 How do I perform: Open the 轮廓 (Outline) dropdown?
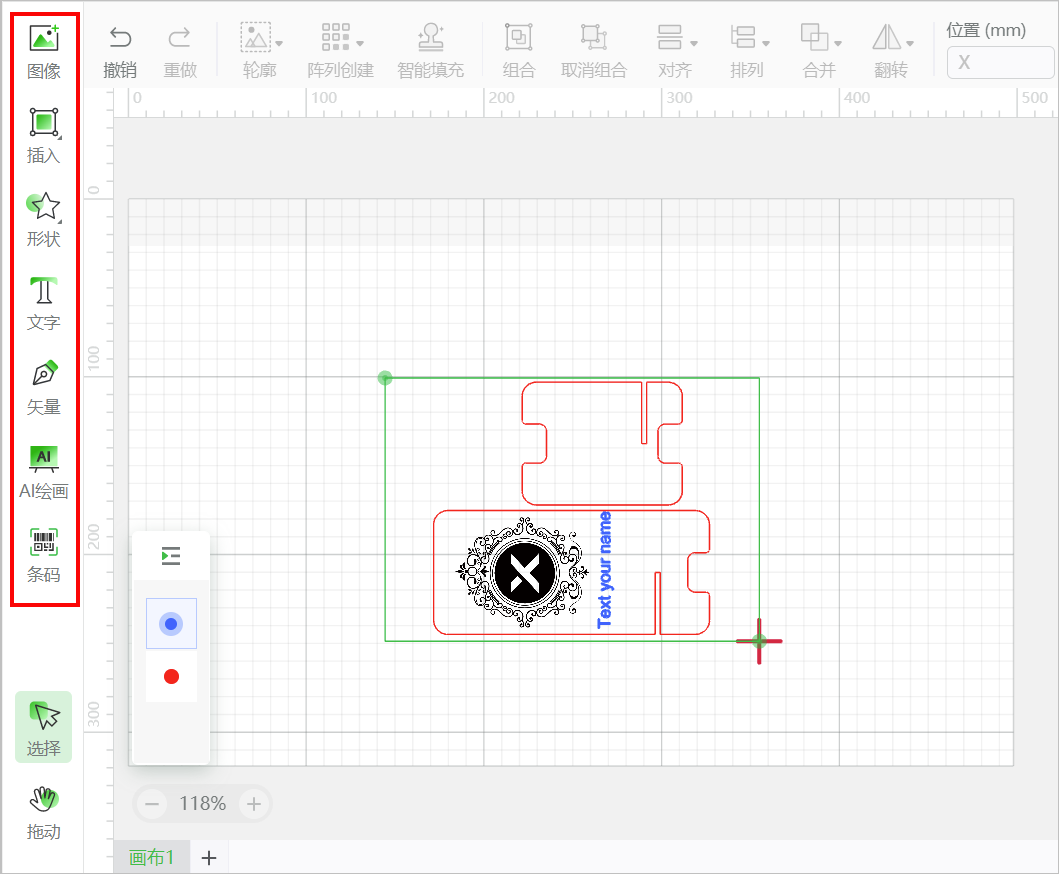point(261,51)
